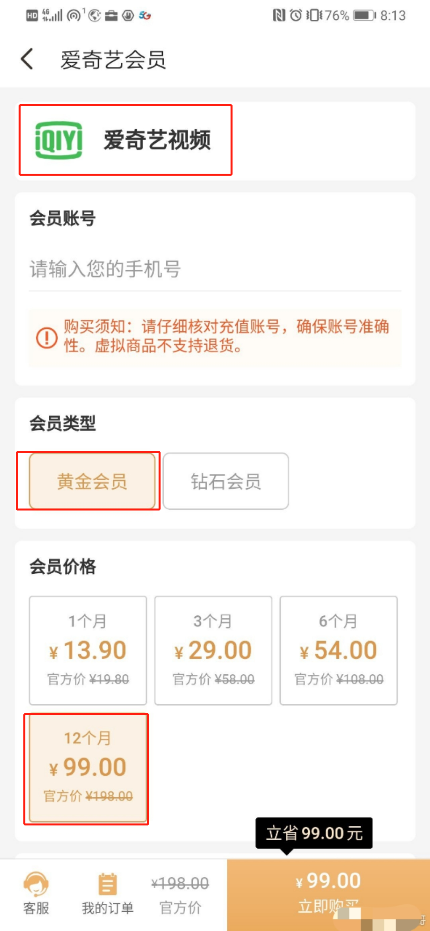Tap the 立省99.00元 tooltip bubble

[x=314, y=833]
